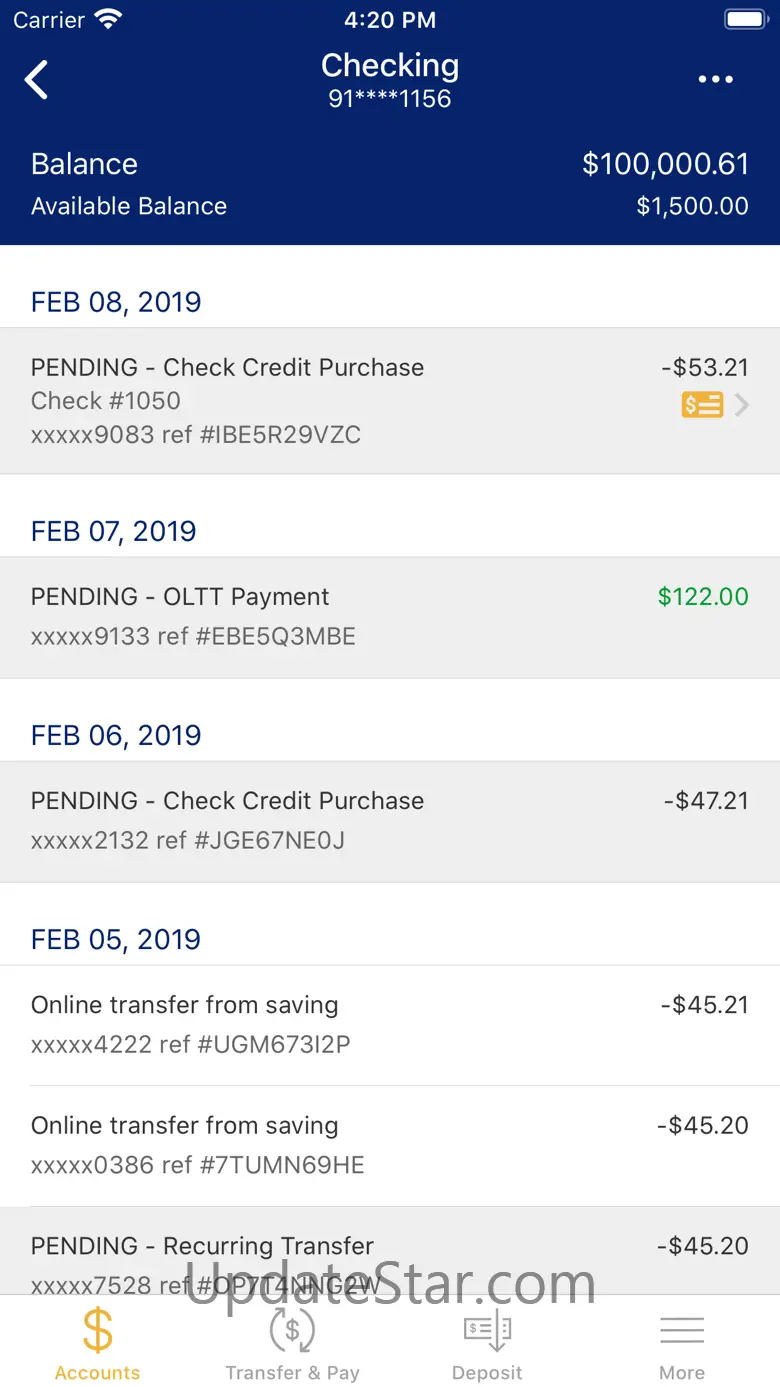This screenshot has width=780, height=1387.
Task: Tap the Checking account title
Action: pos(390,66)
